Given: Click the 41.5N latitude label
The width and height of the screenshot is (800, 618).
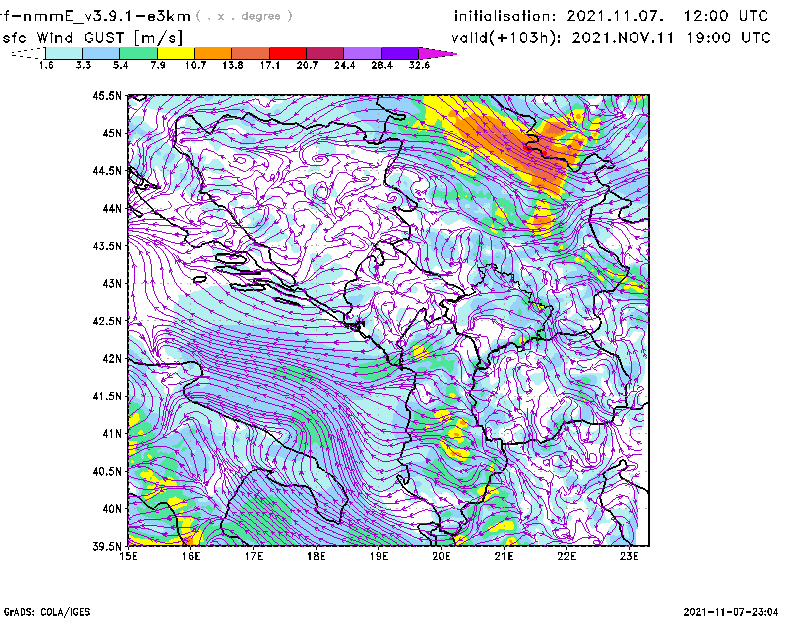Looking at the screenshot, I should point(107,396).
